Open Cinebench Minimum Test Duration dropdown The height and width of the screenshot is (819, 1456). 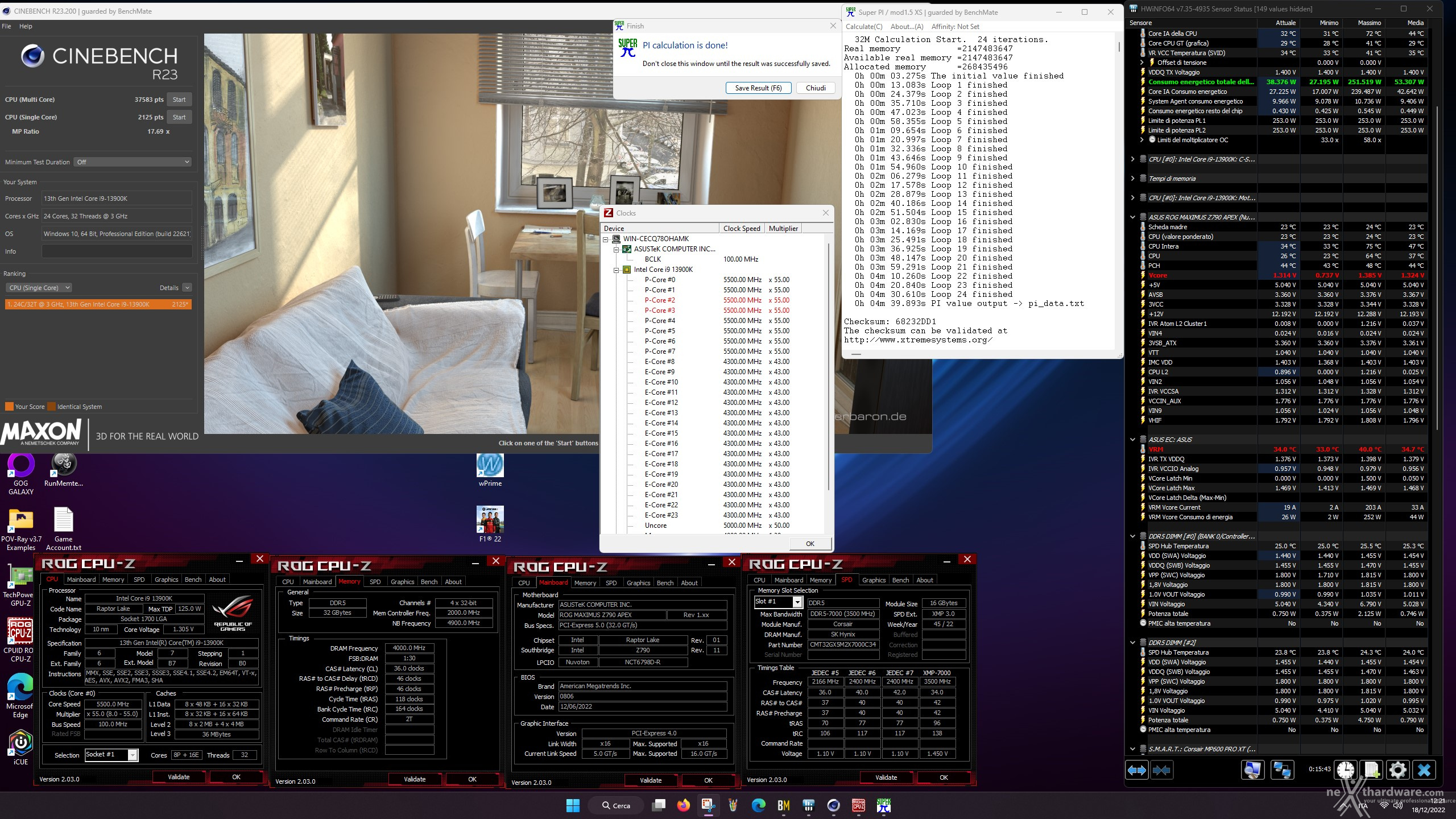133,162
